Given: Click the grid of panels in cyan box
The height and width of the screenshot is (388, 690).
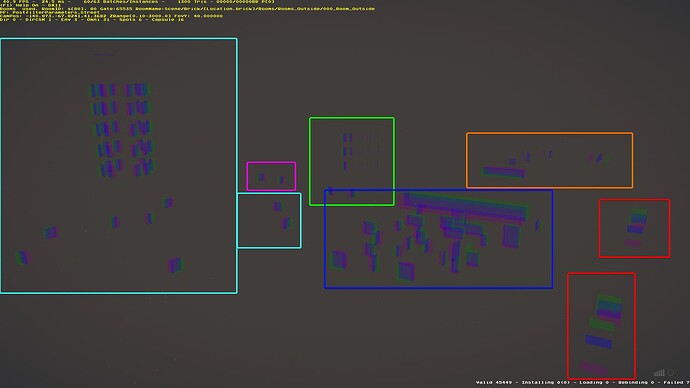Looking at the screenshot, I should [122, 130].
